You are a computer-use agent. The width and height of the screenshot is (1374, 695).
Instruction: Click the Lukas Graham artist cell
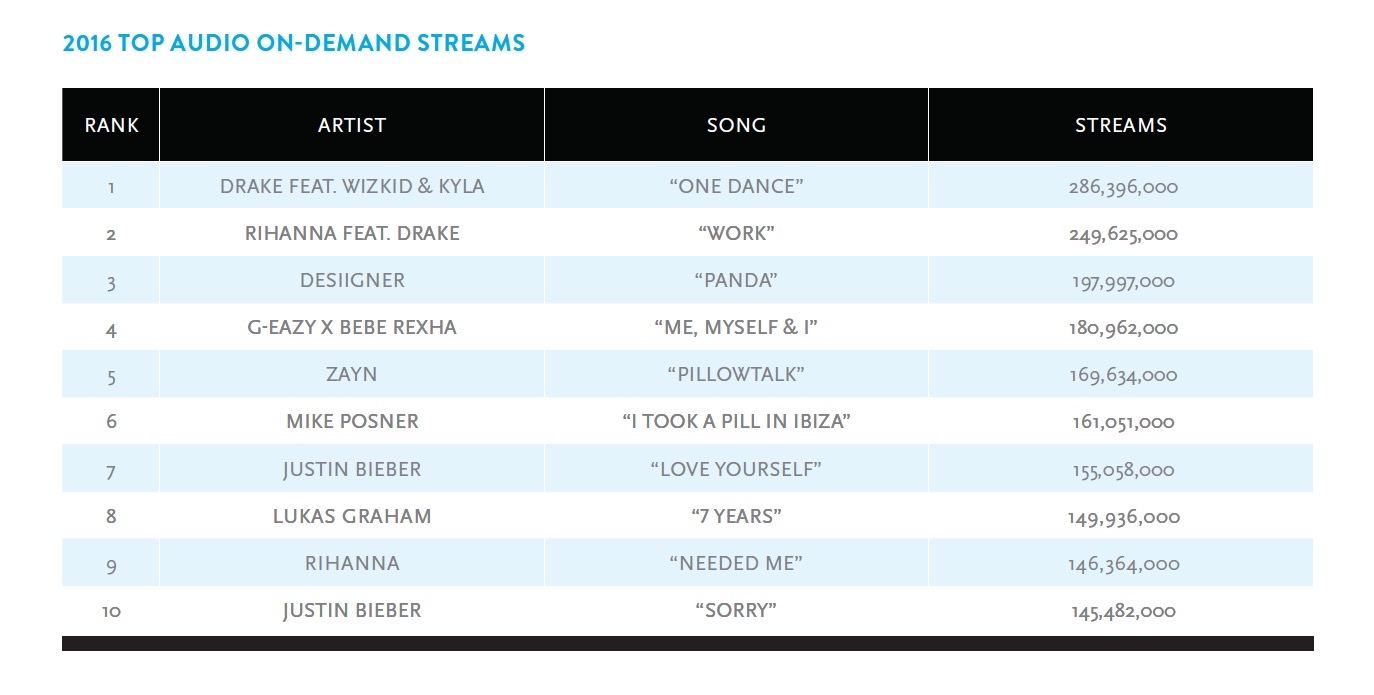tap(352, 516)
